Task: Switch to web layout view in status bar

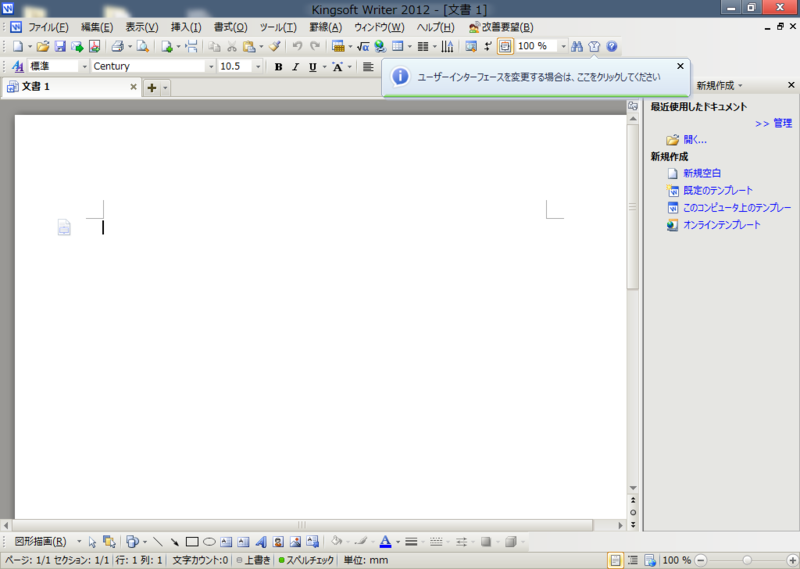Action: [x=649, y=560]
